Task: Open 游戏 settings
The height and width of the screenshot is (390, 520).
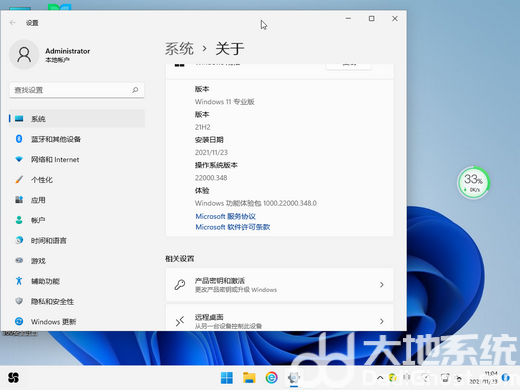Action: tap(77, 261)
